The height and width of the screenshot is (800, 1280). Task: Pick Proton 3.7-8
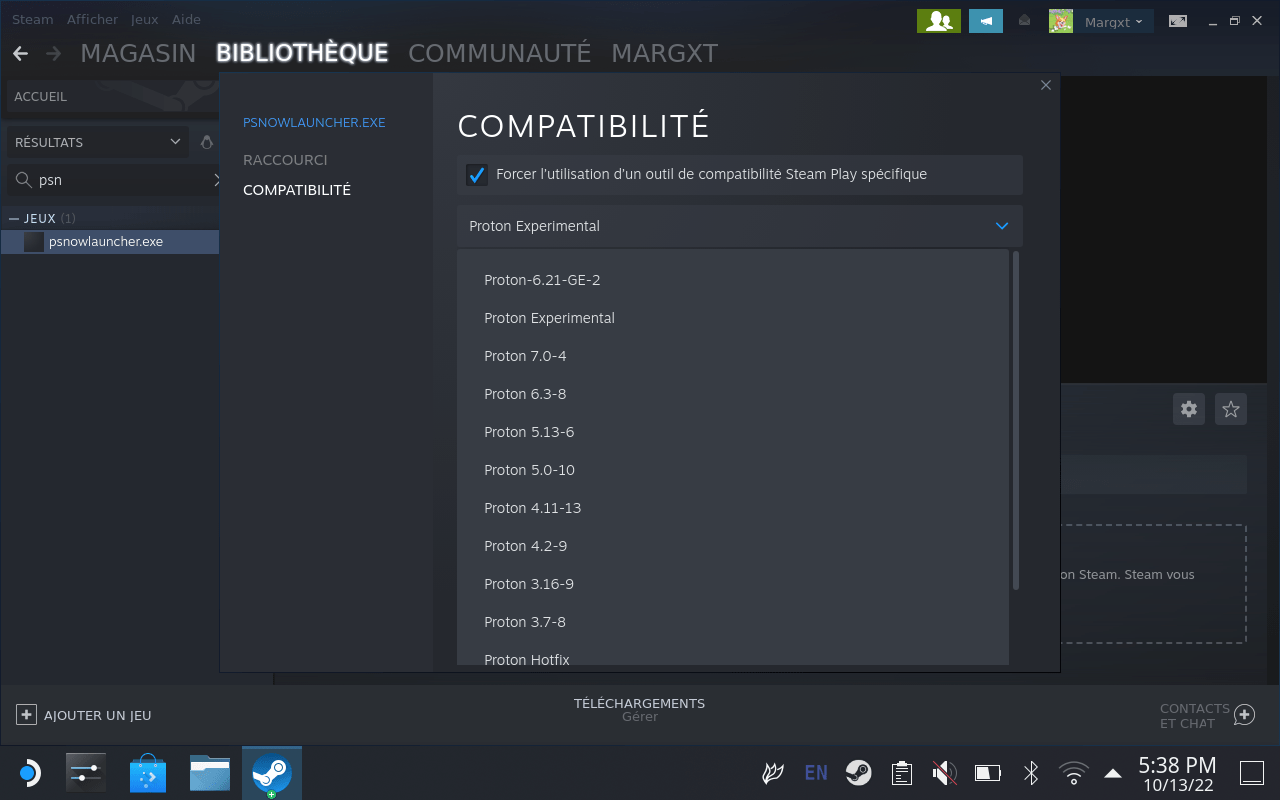[733, 622]
